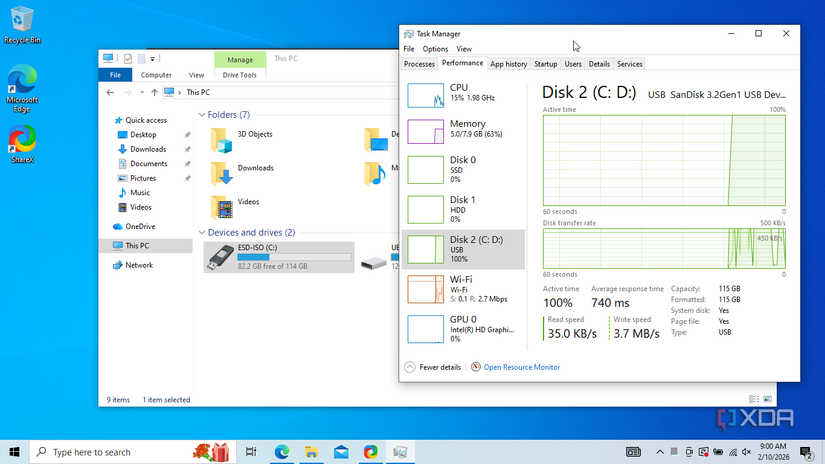Open Drive Tools ribbon tab

pyautogui.click(x=239, y=75)
